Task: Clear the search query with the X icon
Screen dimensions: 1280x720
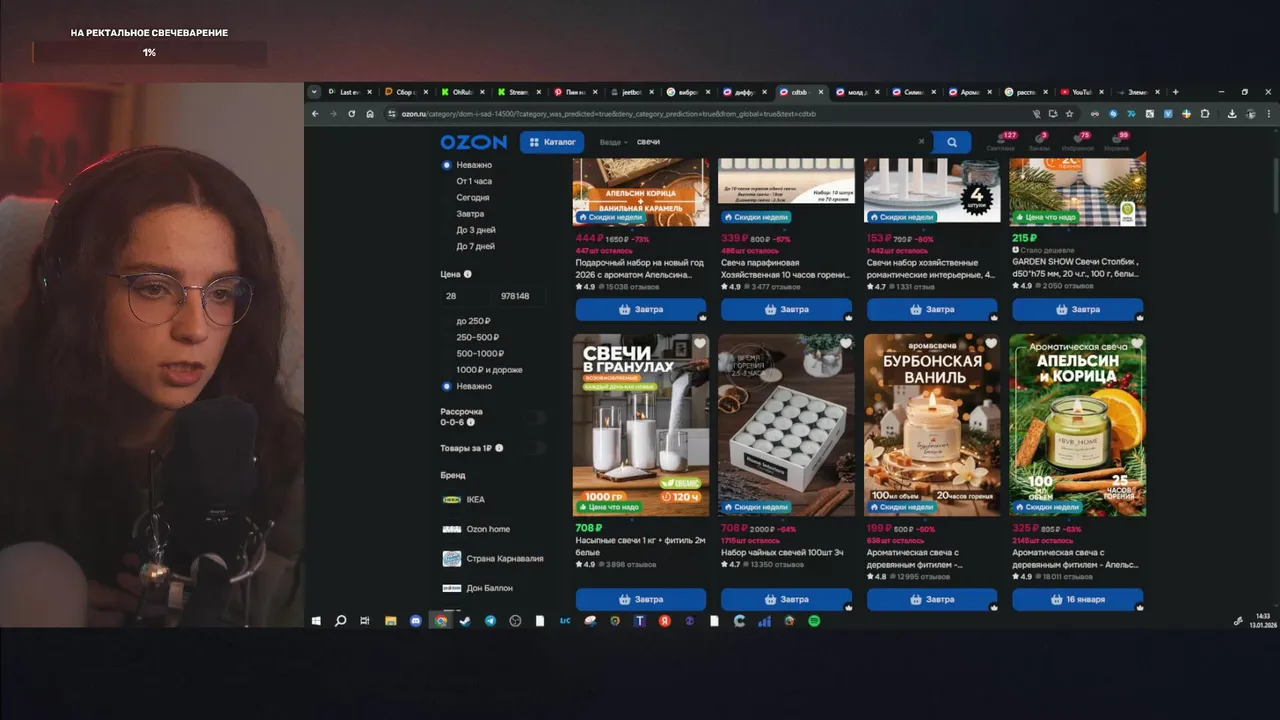Action: click(x=921, y=142)
